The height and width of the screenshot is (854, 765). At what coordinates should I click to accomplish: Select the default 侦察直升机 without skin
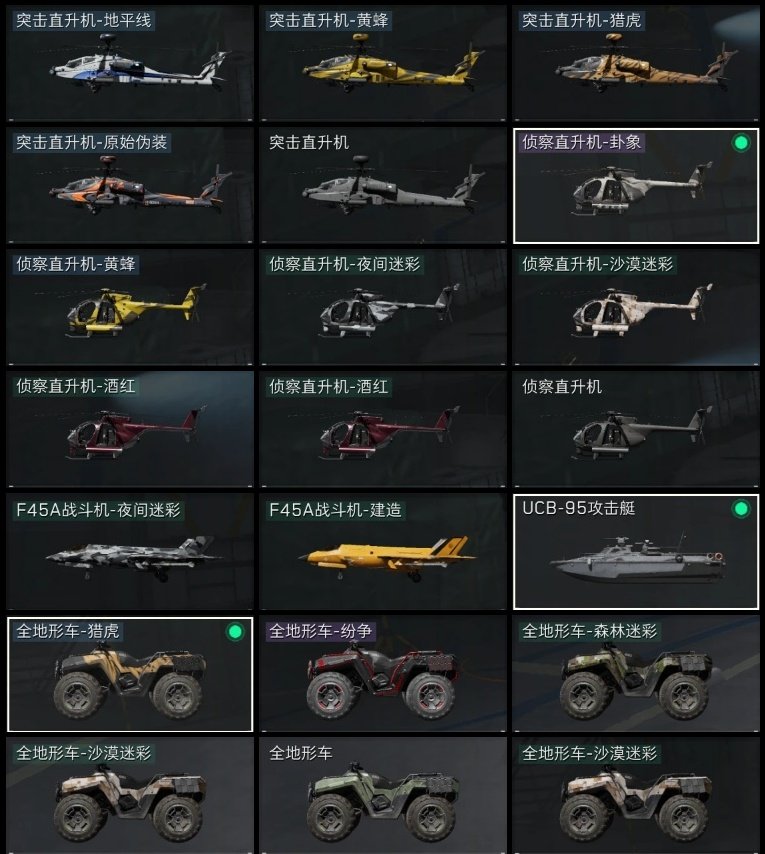(636, 430)
